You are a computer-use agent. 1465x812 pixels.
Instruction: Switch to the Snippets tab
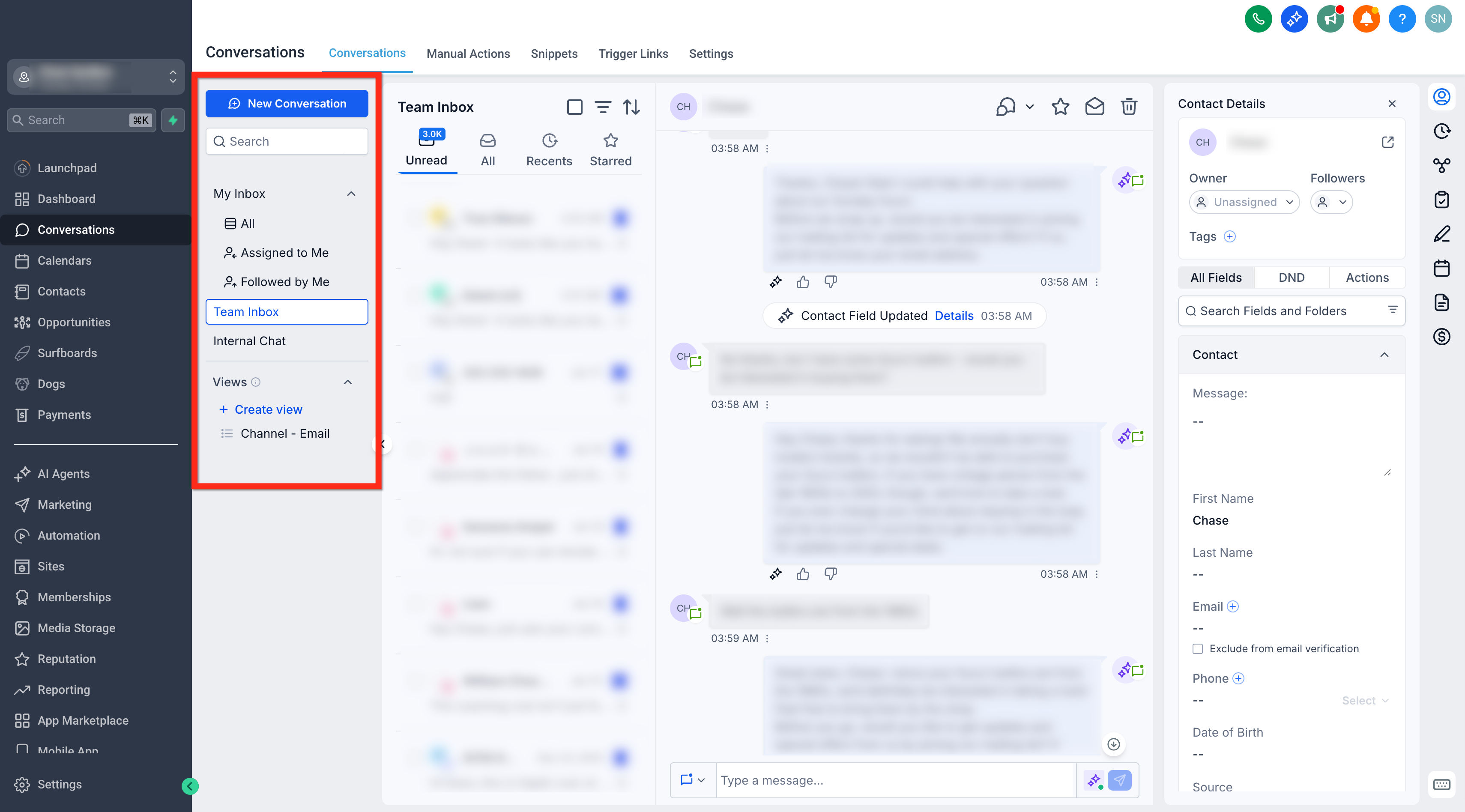(554, 54)
